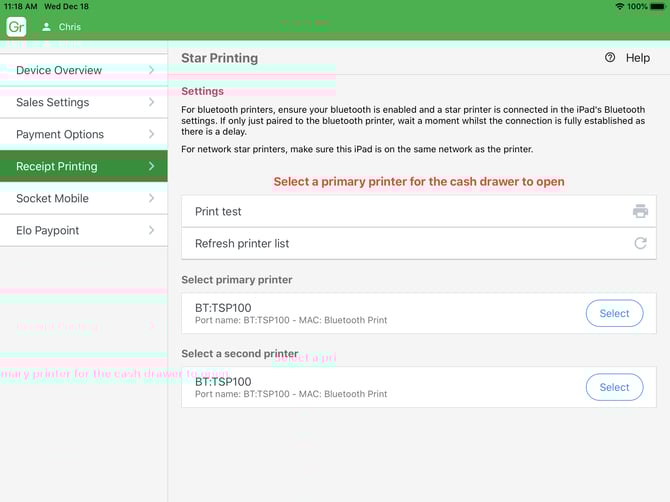Open the Socket Mobile settings section
The height and width of the screenshot is (502, 670).
click(52, 198)
